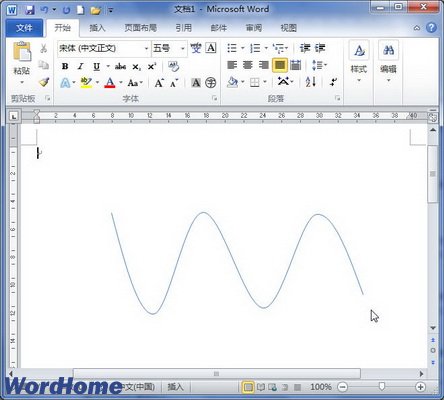Click the enclosed character 字 icon
Image resolution: width=444 pixels, height=400 pixels.
(x=211, y=83)
